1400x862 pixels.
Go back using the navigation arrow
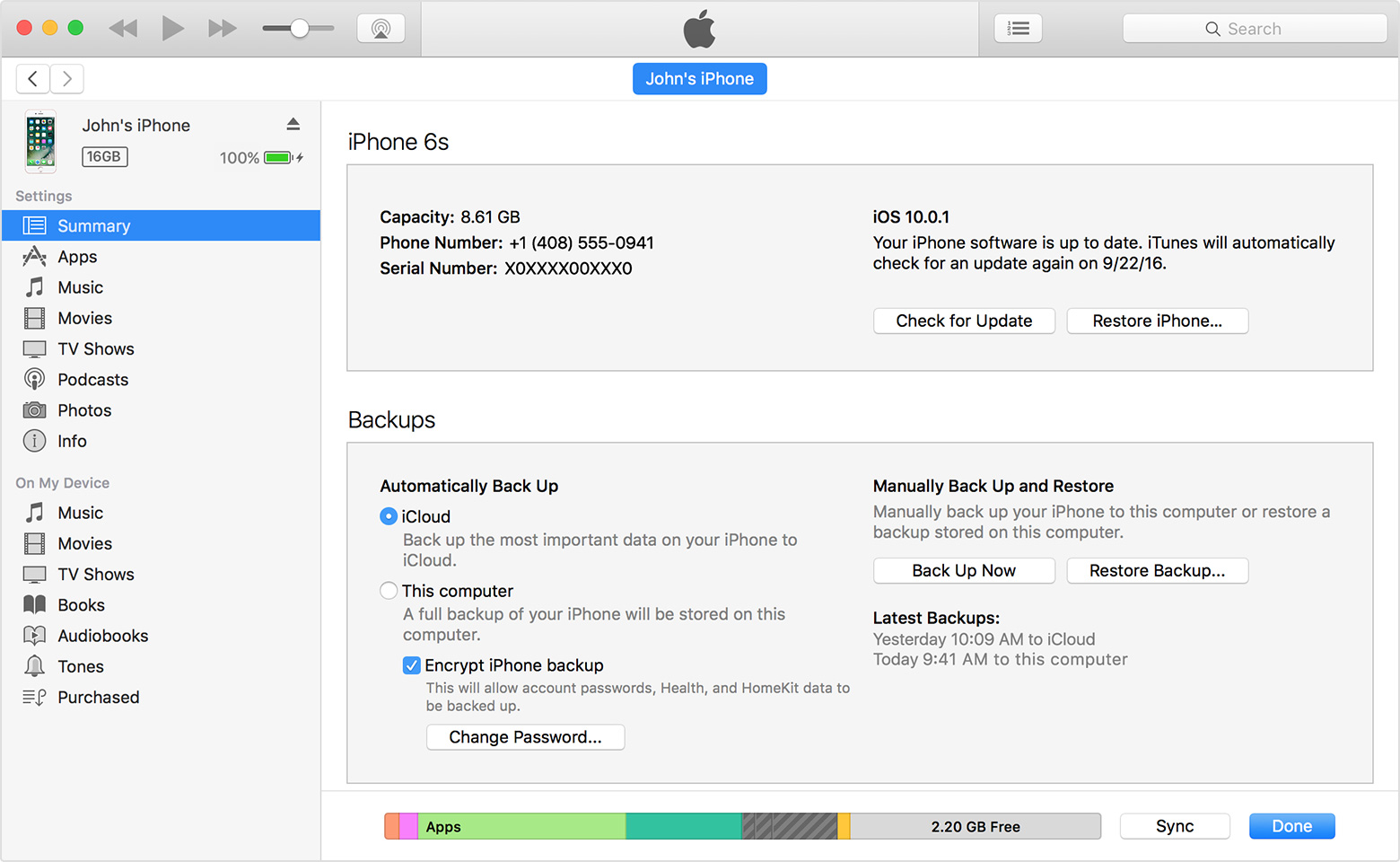[32, 79]
